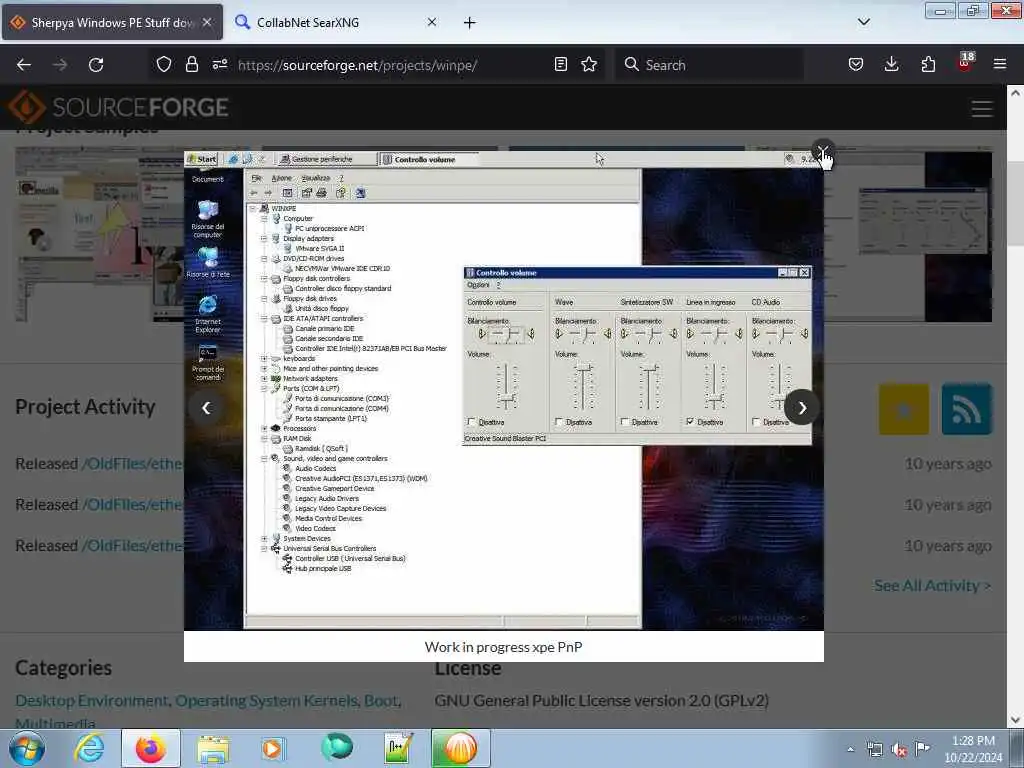Click the green round app icon on the taskbar
1024x768 pixels.
tap(337, 746)
